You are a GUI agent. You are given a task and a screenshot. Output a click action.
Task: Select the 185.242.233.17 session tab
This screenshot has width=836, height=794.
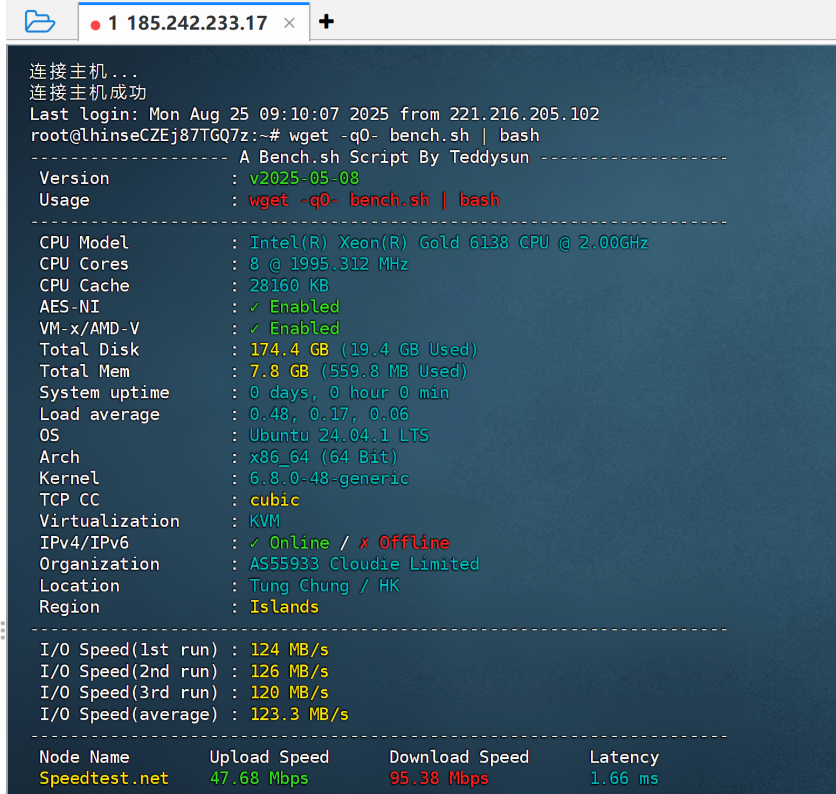[x=187, y=23]
